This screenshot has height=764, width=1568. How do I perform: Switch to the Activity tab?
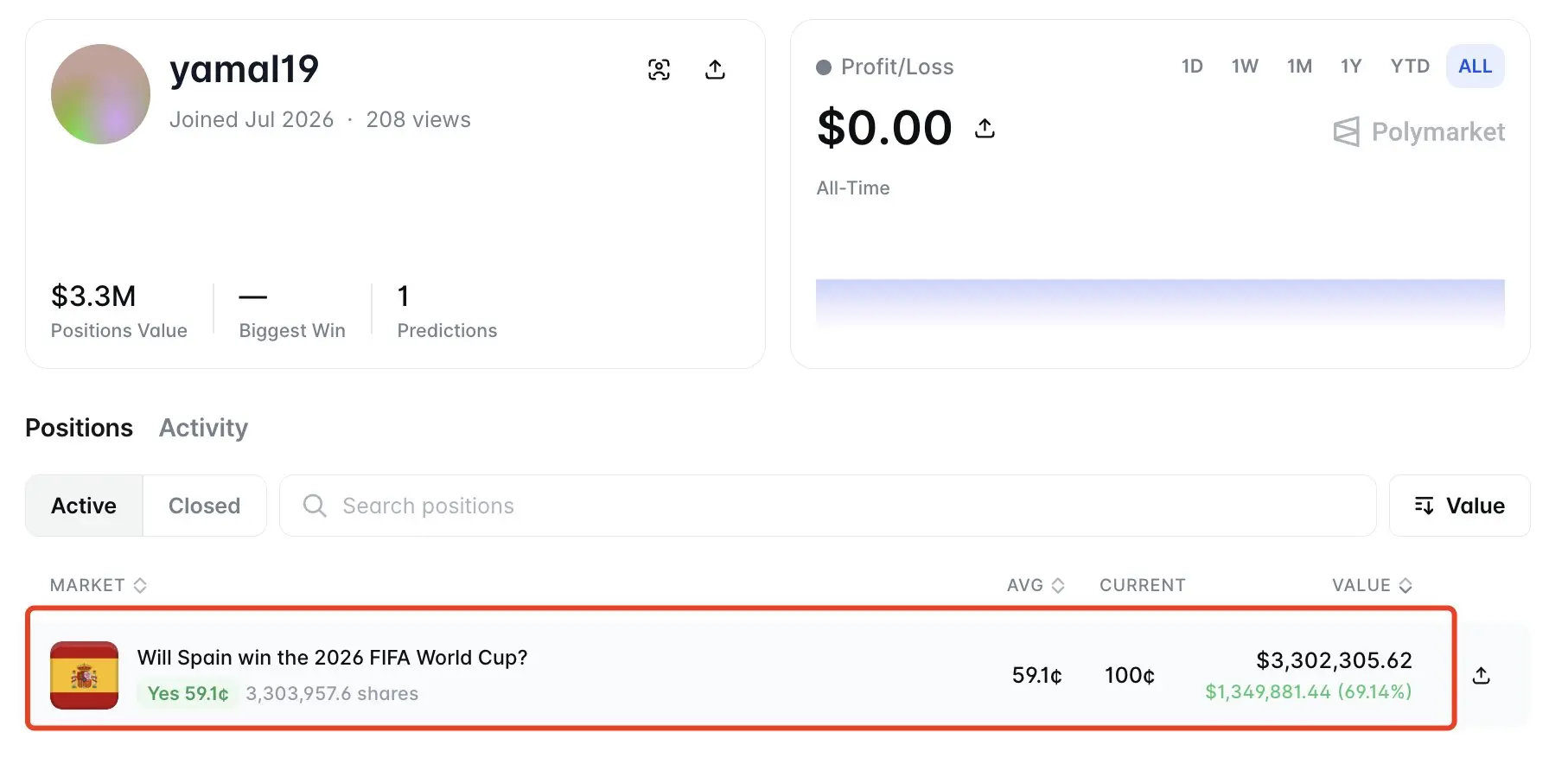203,428
